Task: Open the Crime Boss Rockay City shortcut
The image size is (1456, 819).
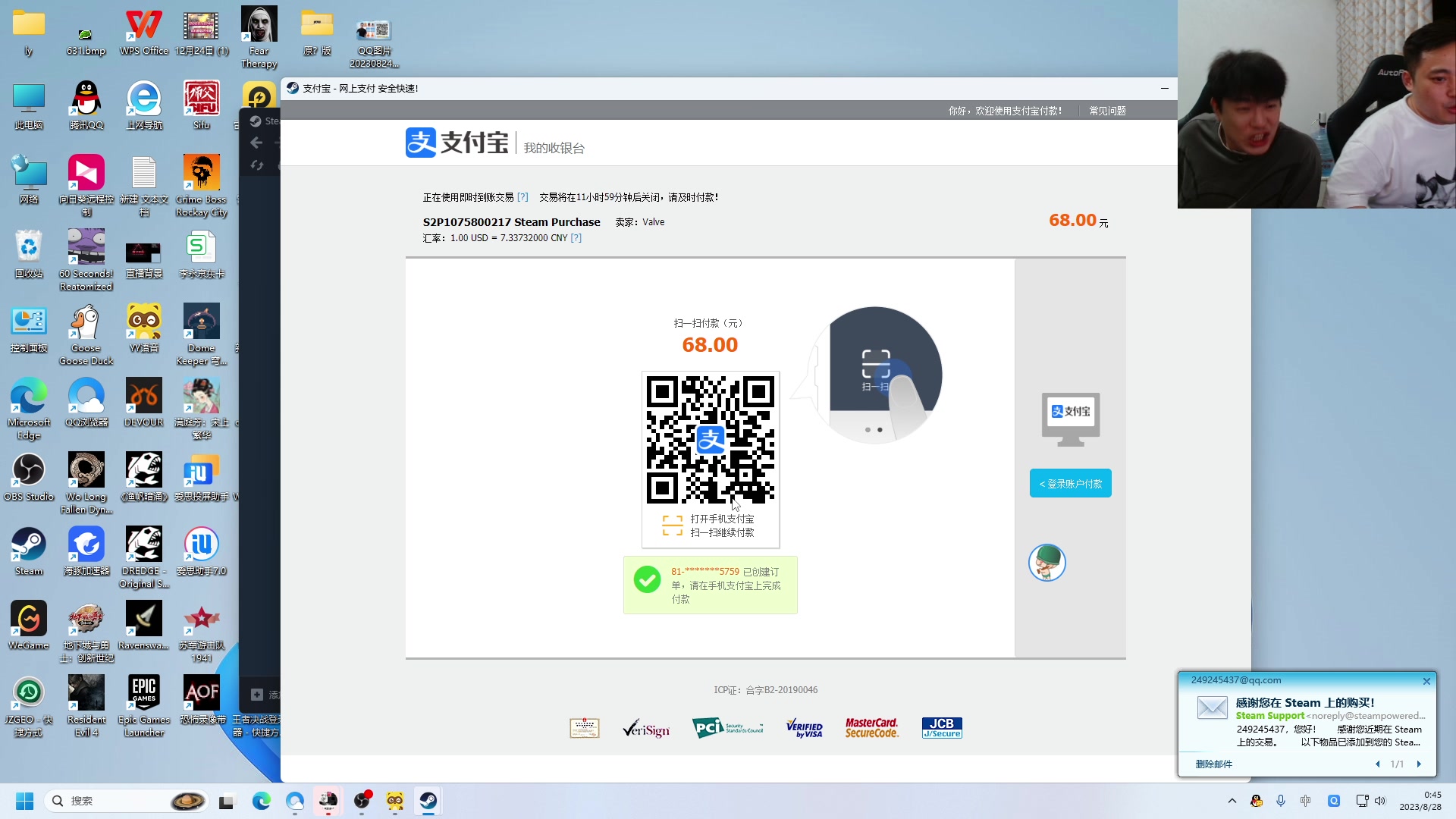Action: pyautogui.click(x=202, y=187)
